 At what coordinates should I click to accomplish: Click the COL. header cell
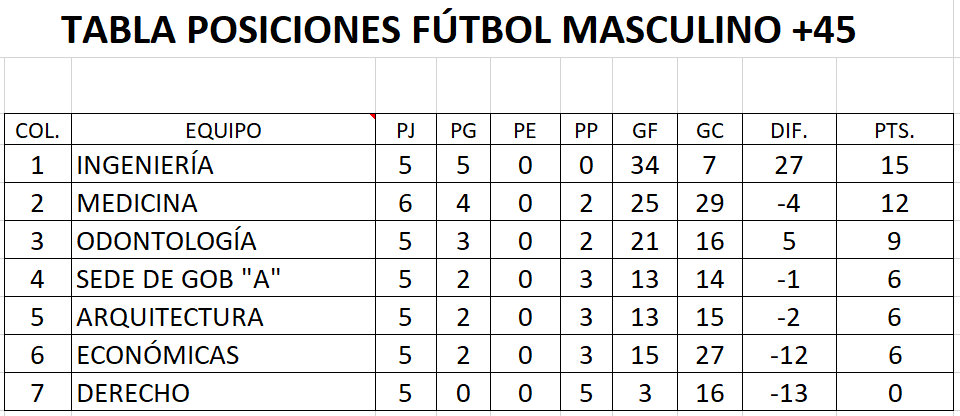pyautogui.click(x=38, y=130)
